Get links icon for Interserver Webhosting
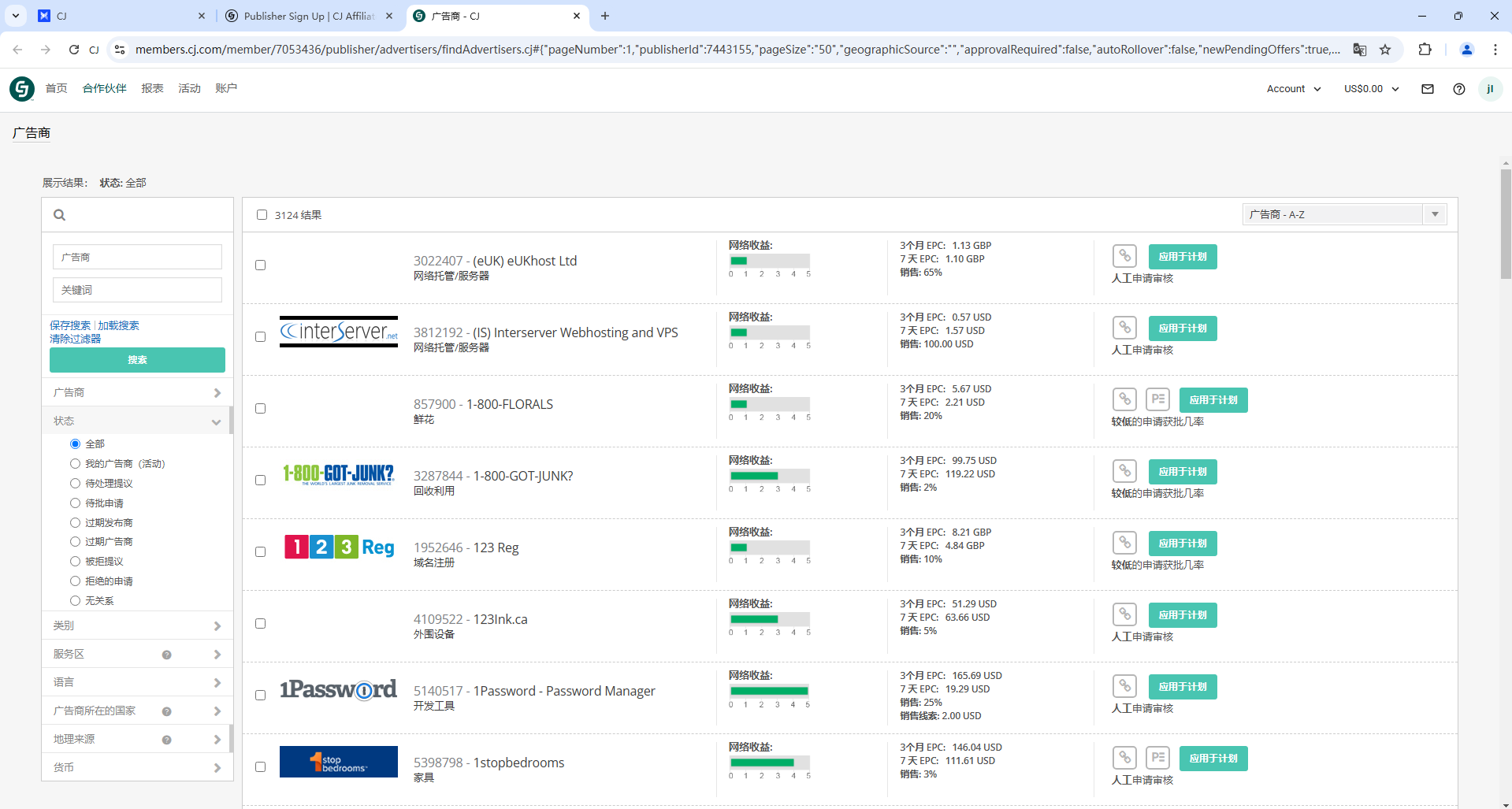The height and width of the screenshot is (809, 1512). [1124, 328]
